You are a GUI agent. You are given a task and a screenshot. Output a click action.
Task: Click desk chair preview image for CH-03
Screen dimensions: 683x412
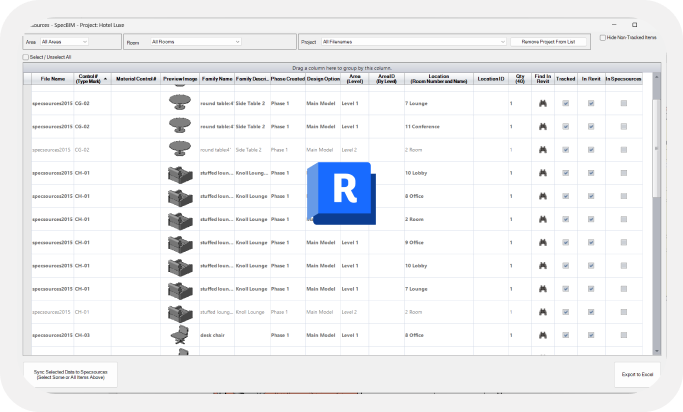[x=180, y=335]
